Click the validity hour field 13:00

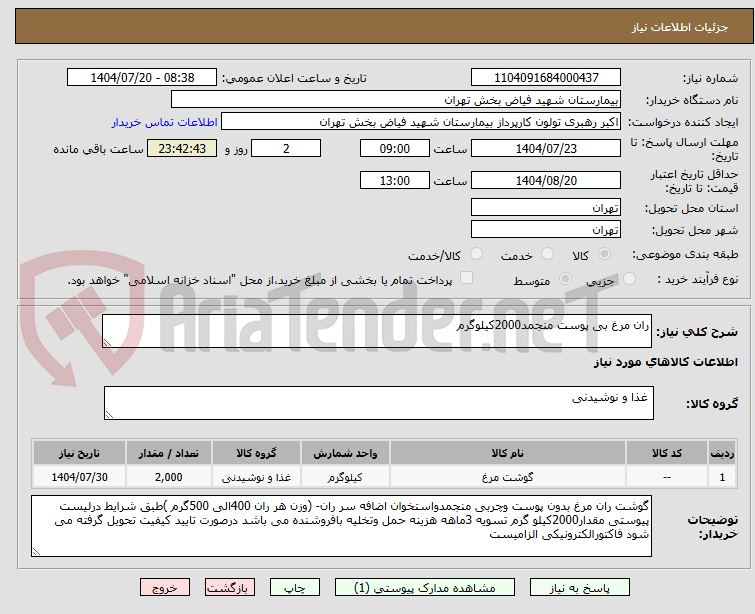[x=394, y=180]
